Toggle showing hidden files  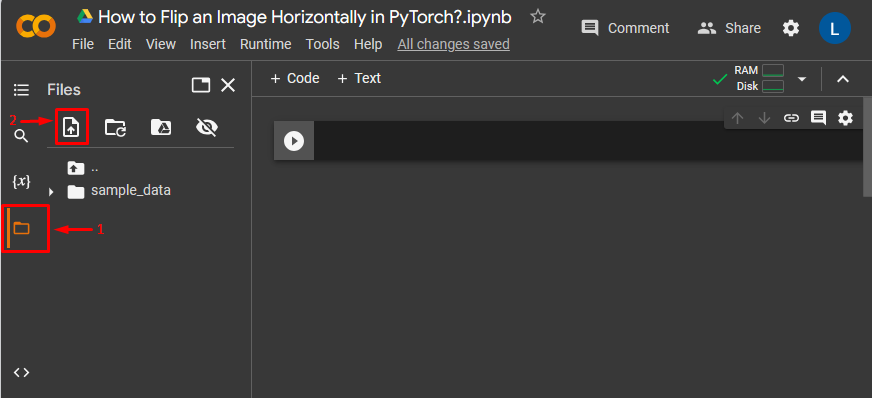point(206,128)
